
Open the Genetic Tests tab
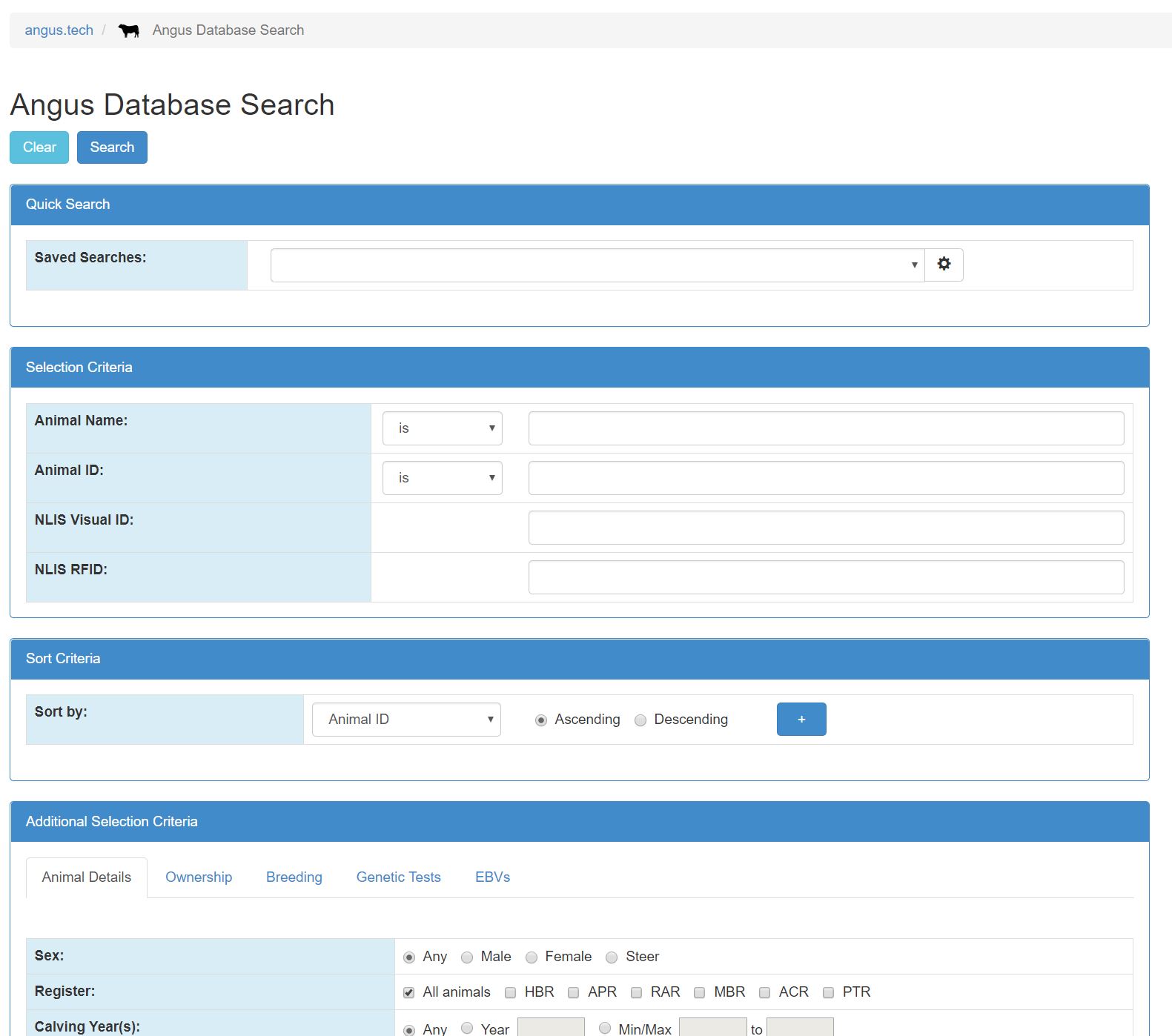click(x=398, y=877)
